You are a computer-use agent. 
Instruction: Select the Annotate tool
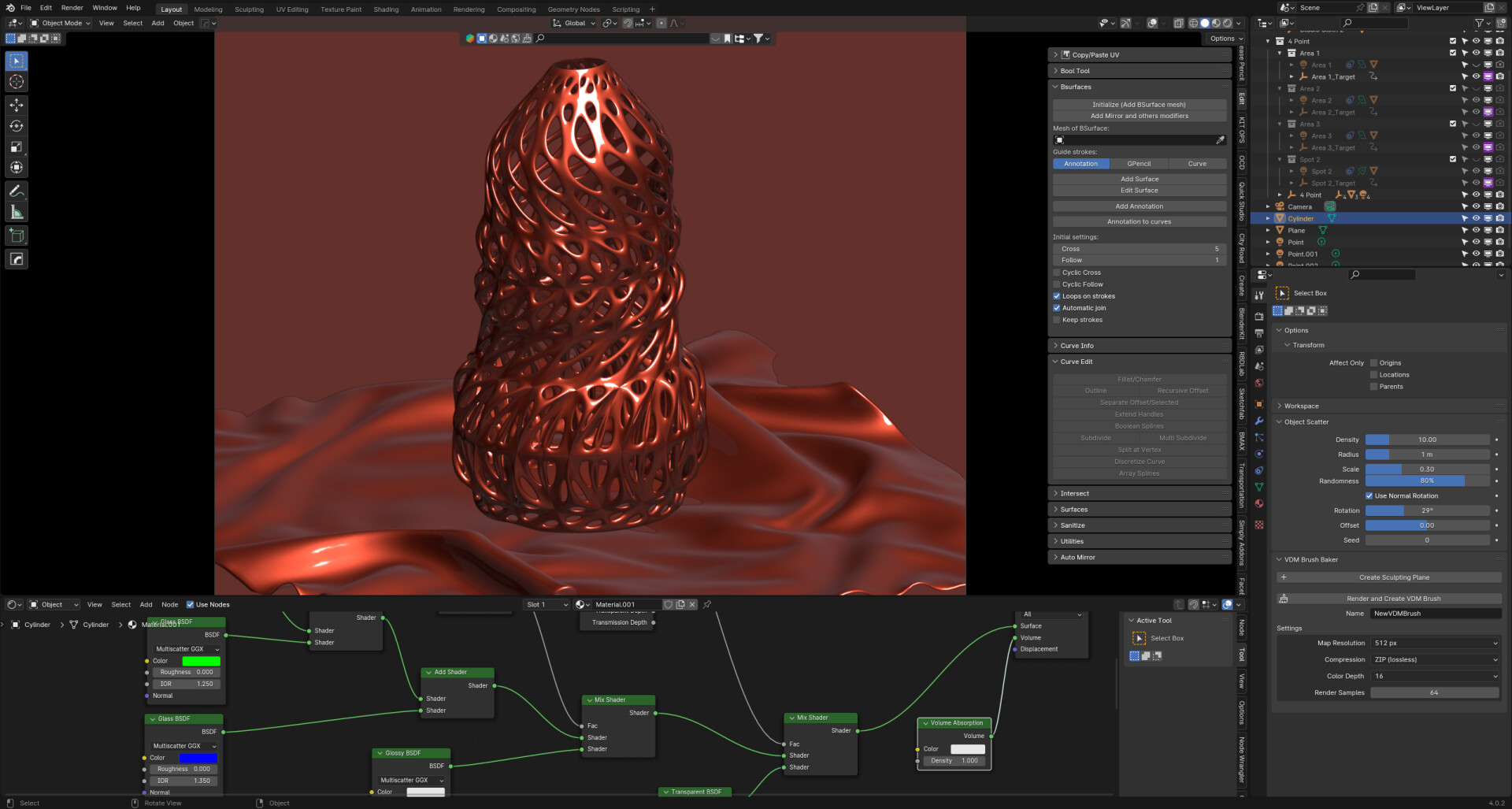[x=17, y=191]
